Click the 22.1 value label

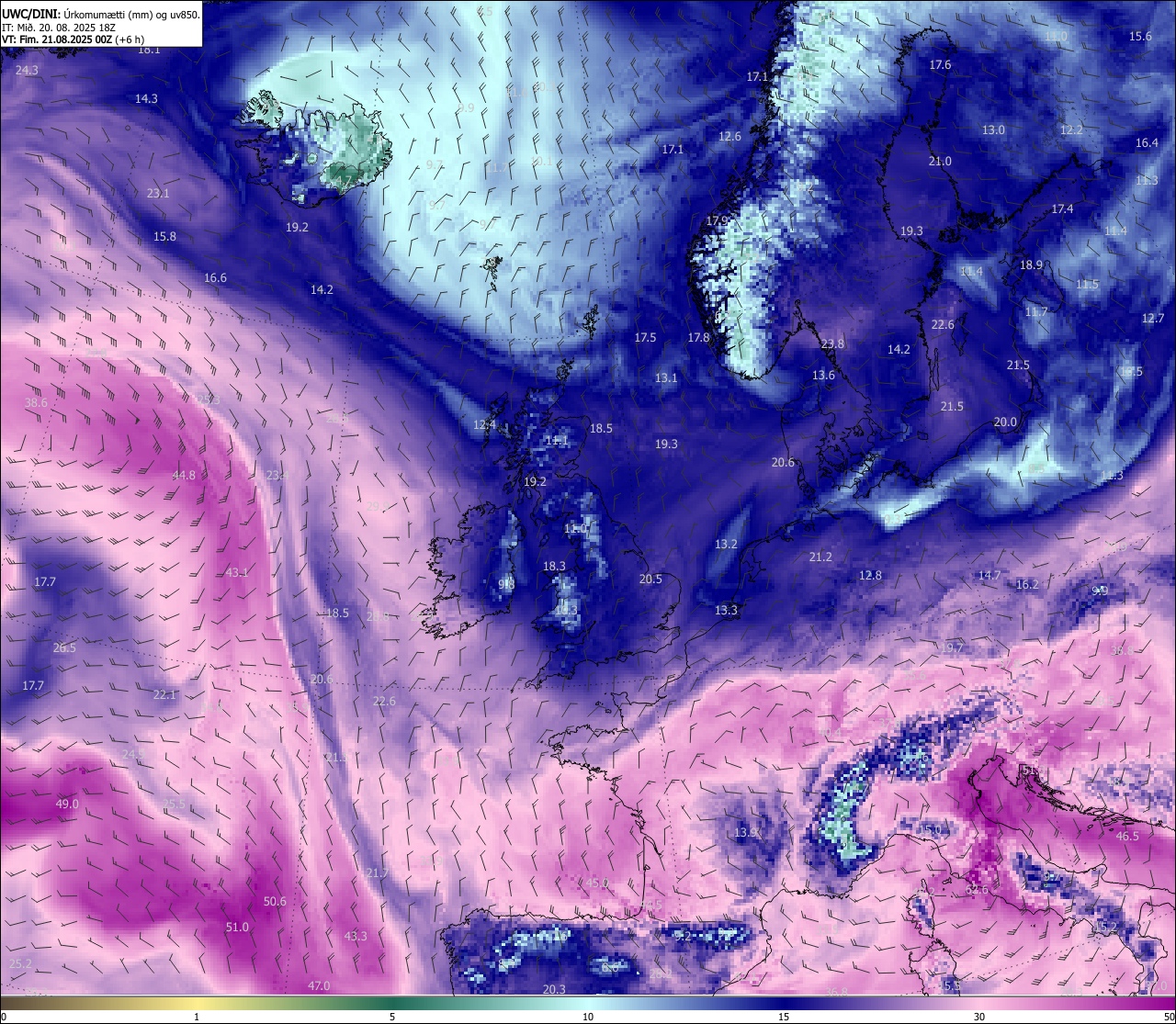point(164,694)
